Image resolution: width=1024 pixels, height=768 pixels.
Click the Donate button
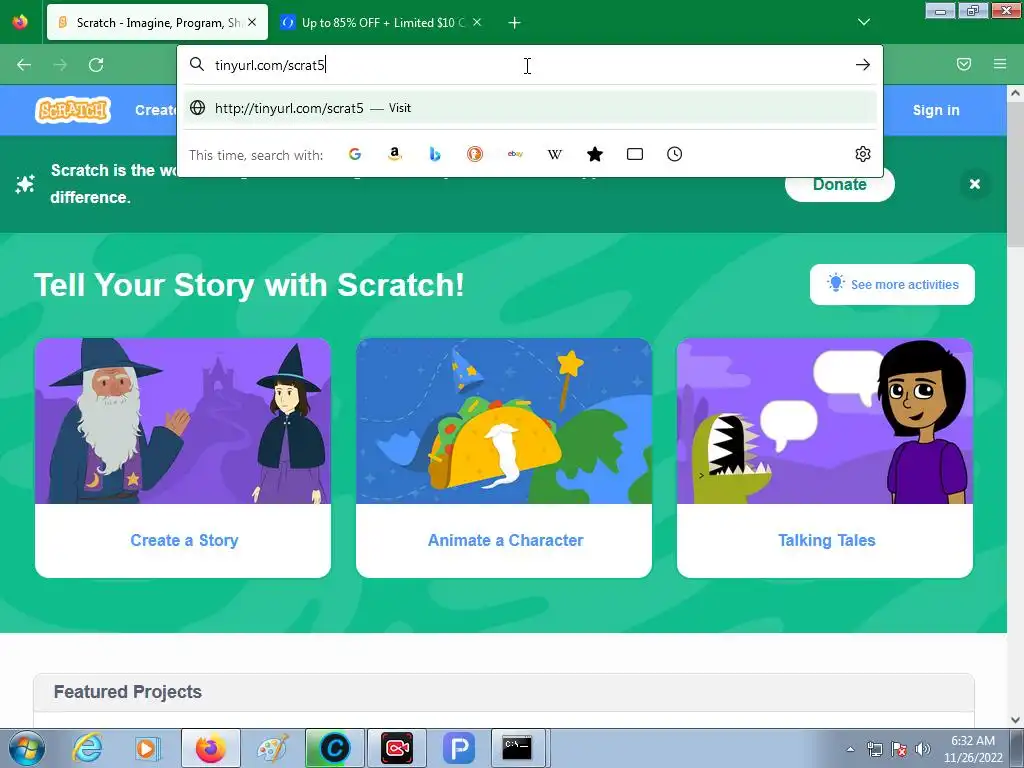(x=840, y=184)
